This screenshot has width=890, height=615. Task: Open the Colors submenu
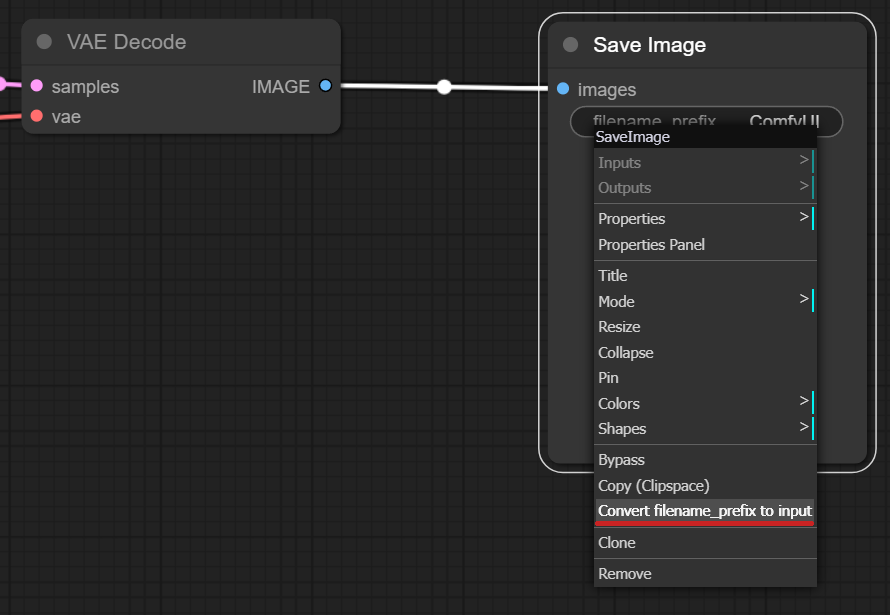pyautogui.click(x=705, y=403)
